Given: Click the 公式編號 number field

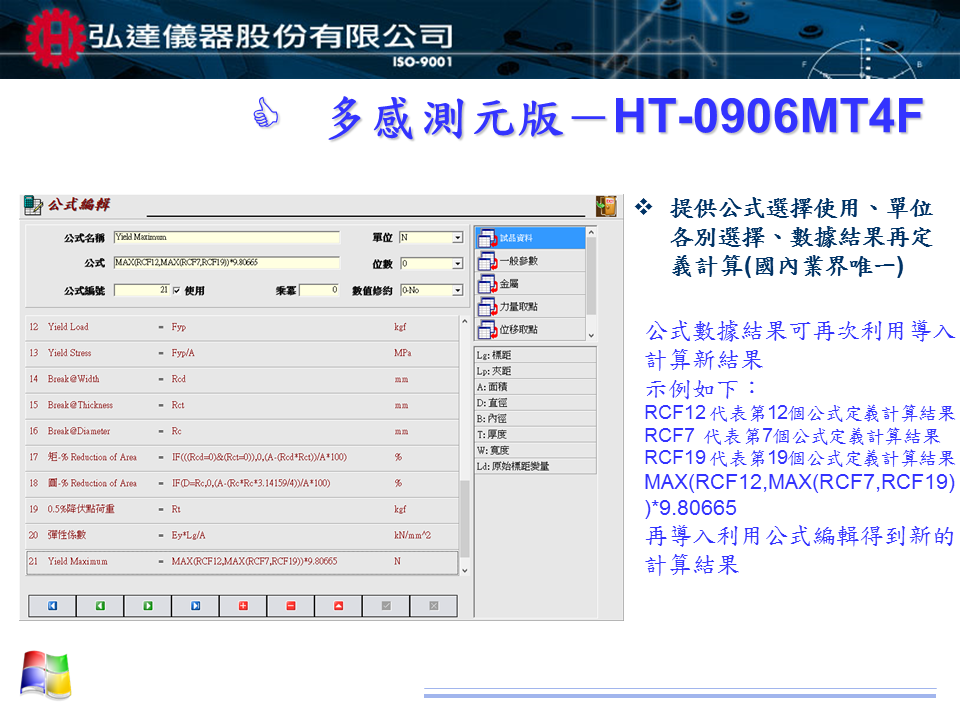Looking at the screenshot, I should [x=141, y=290].
